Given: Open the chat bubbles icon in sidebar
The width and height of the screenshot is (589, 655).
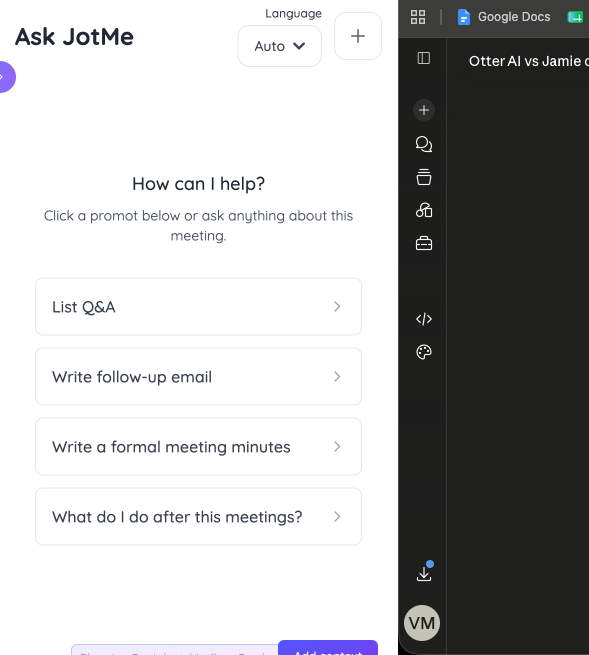Looking at the screenshot, I should [x=424, y=144].
